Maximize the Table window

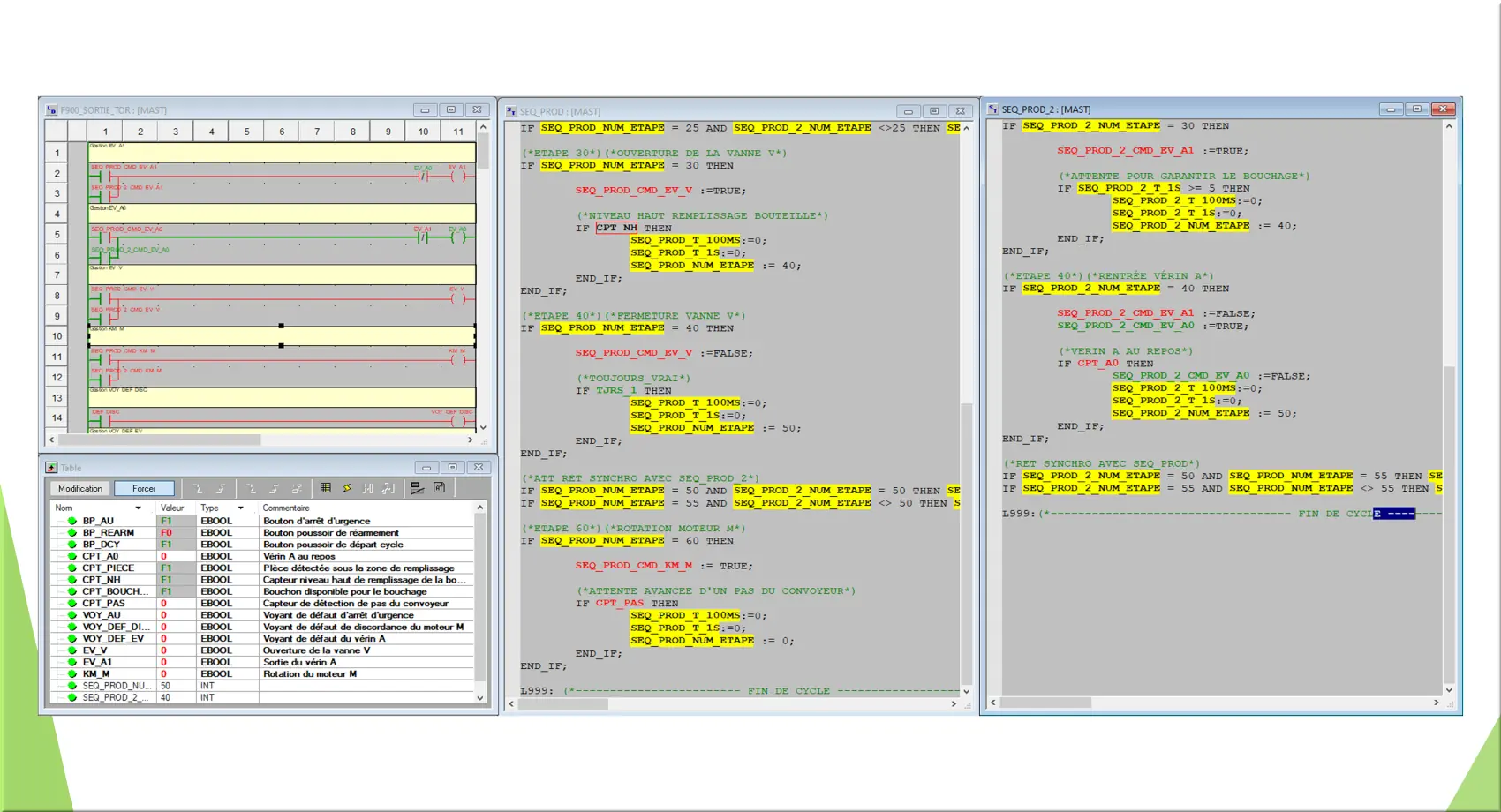click(452, 468)
